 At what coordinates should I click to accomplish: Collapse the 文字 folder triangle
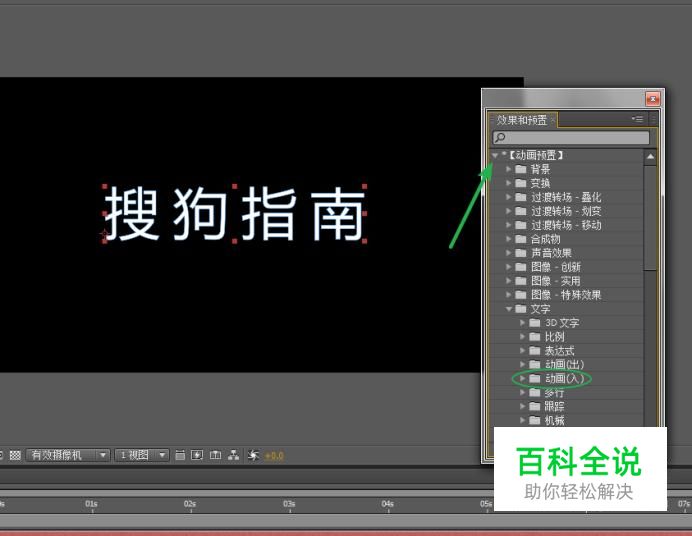[508, 309]
